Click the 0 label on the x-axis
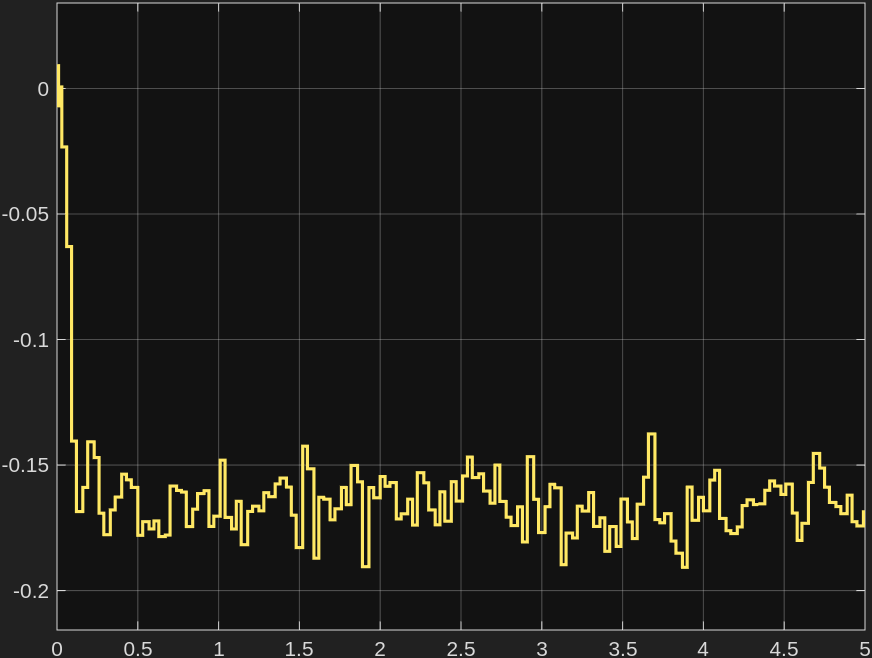The height and width of the screenshot is (658, 872). pyautogui.click(x=57, y=647)
